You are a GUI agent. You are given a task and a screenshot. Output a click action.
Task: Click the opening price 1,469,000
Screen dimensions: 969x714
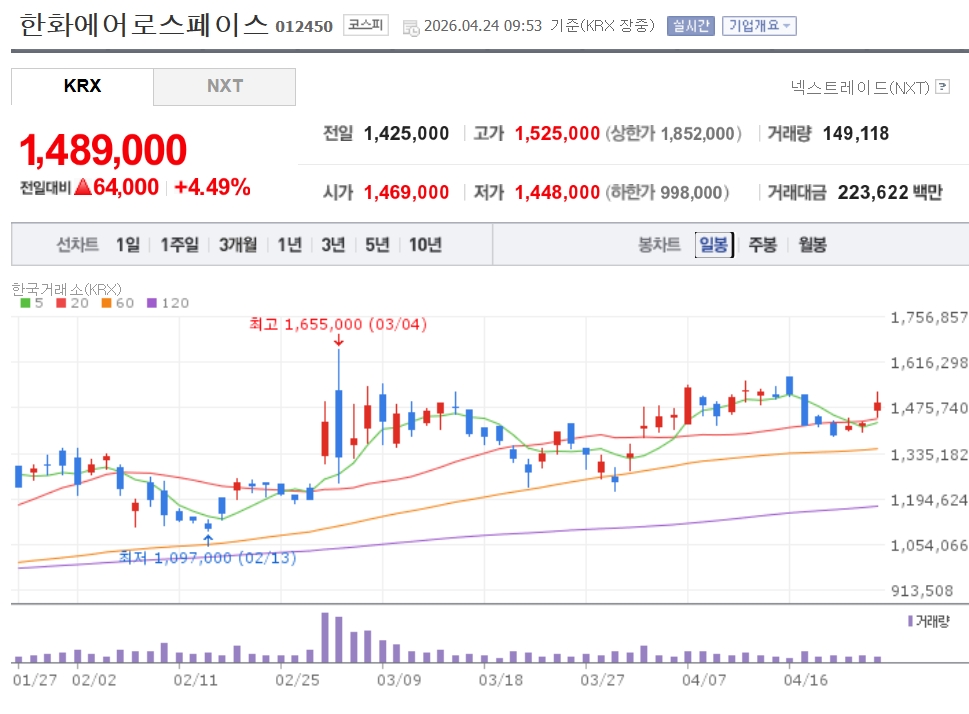(x=406, y=192)
